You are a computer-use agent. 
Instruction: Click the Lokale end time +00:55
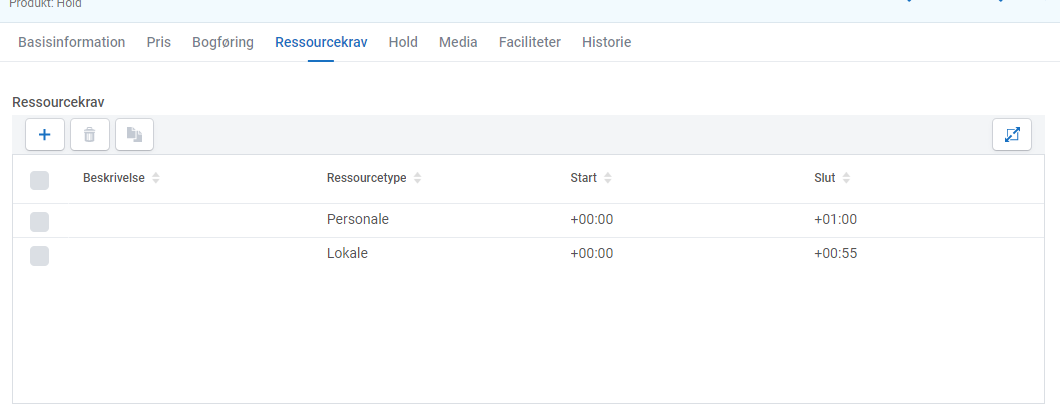tap(836, 254)
